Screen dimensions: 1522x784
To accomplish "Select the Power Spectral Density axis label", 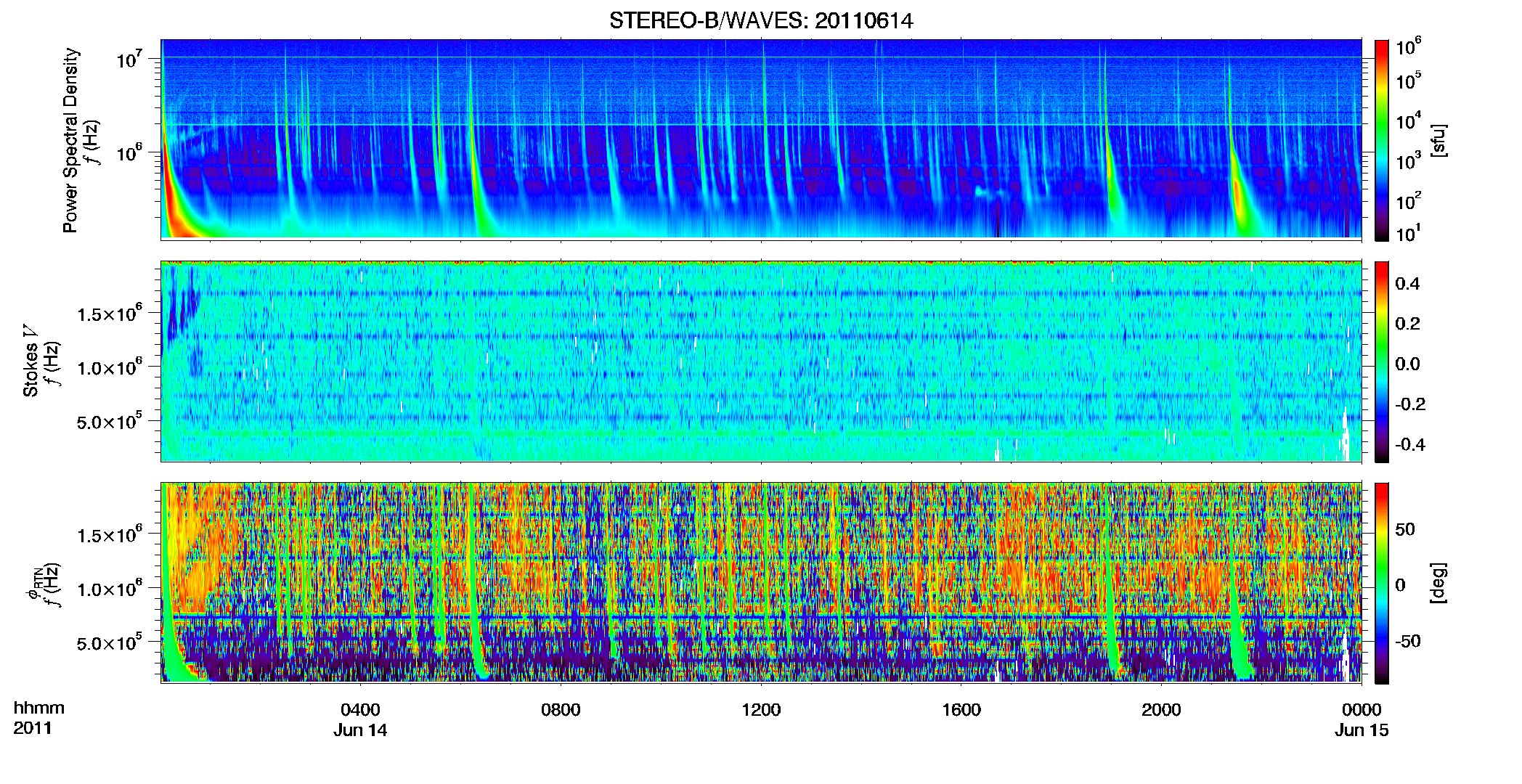I will (x=70, y=140).
